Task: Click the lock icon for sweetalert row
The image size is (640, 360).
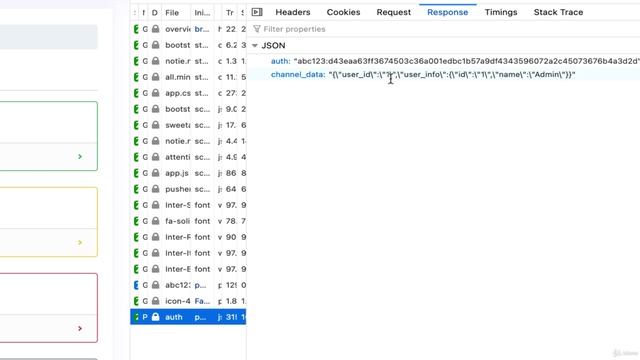Action: pyautogui.click(x=156, y=125)
